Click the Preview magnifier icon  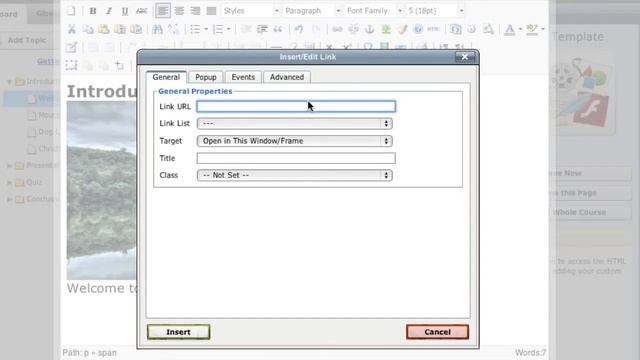pyautogui.click(x=488, y=29)
